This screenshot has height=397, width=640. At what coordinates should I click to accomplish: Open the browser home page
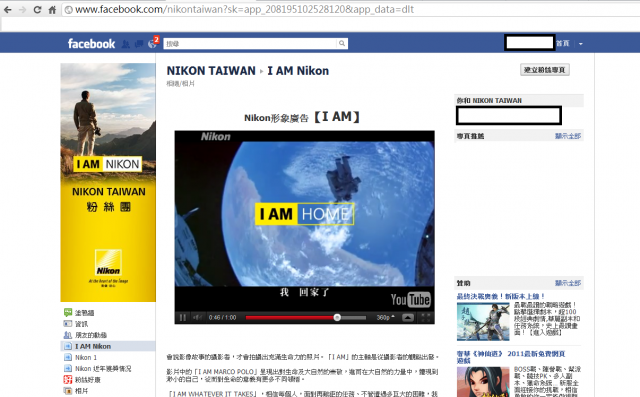pos(52,10)
